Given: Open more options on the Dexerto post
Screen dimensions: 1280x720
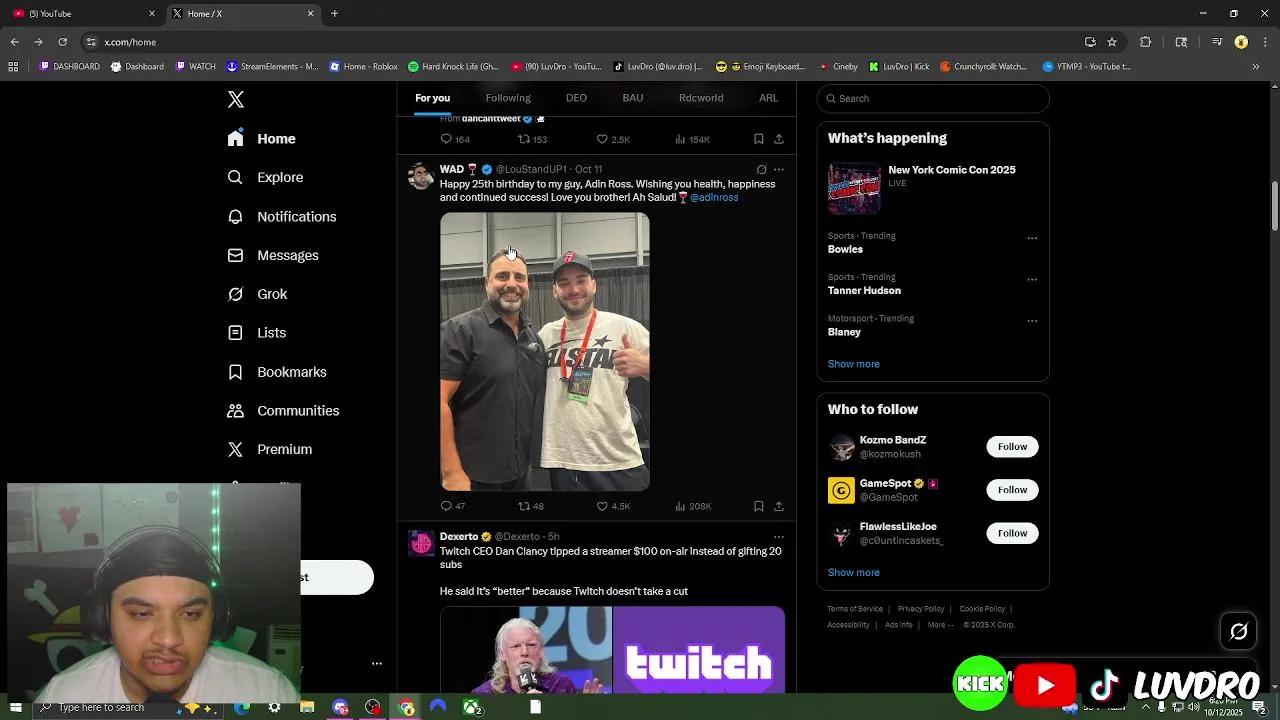Looking at the screenshot, I should (779, 537).
